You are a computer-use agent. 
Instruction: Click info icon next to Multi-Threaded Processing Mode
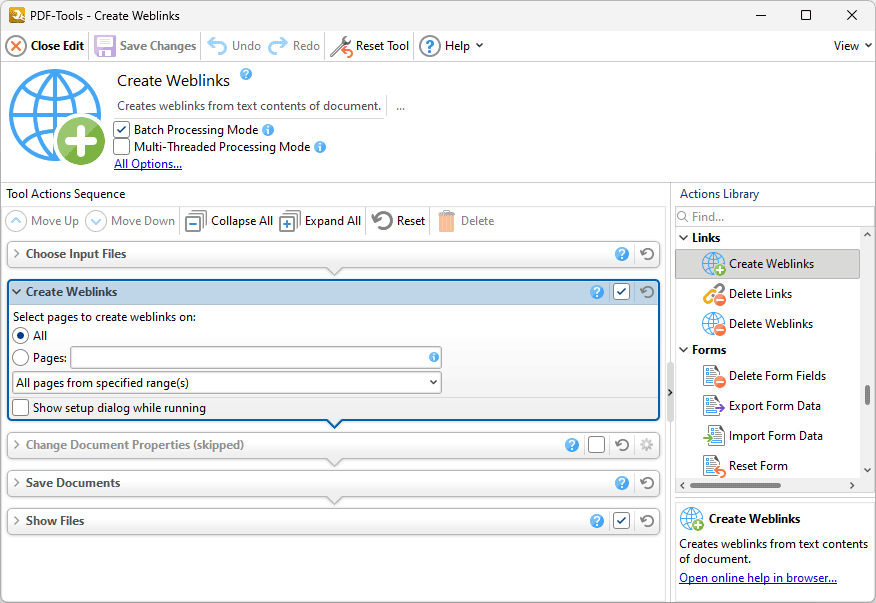click(320, 147)
